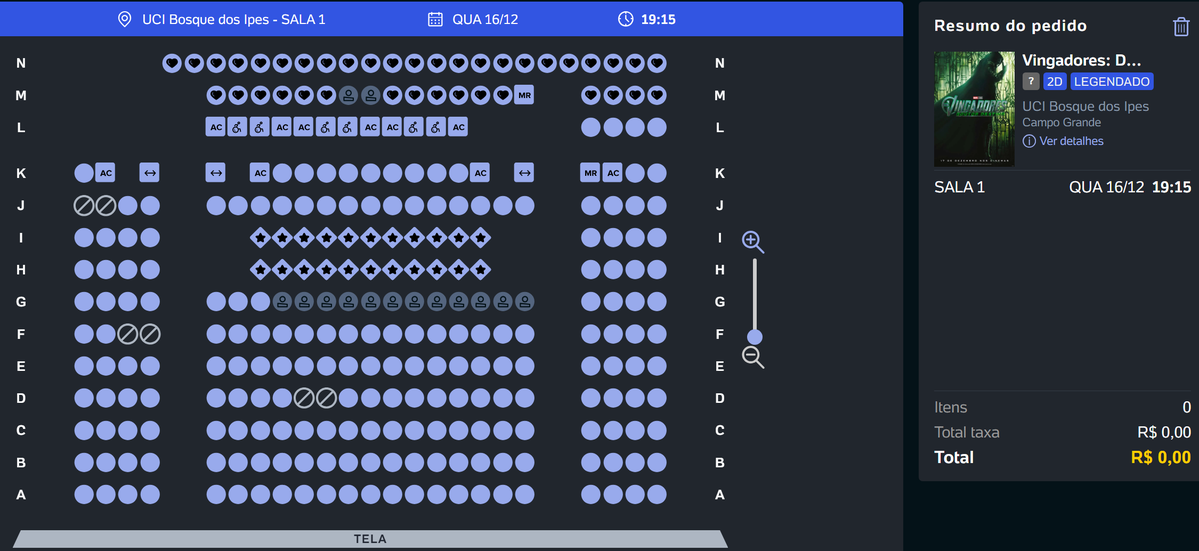Clear the order with the trash icon
The width and height of the screenshot is (1199, 551).
(1181, 27)
